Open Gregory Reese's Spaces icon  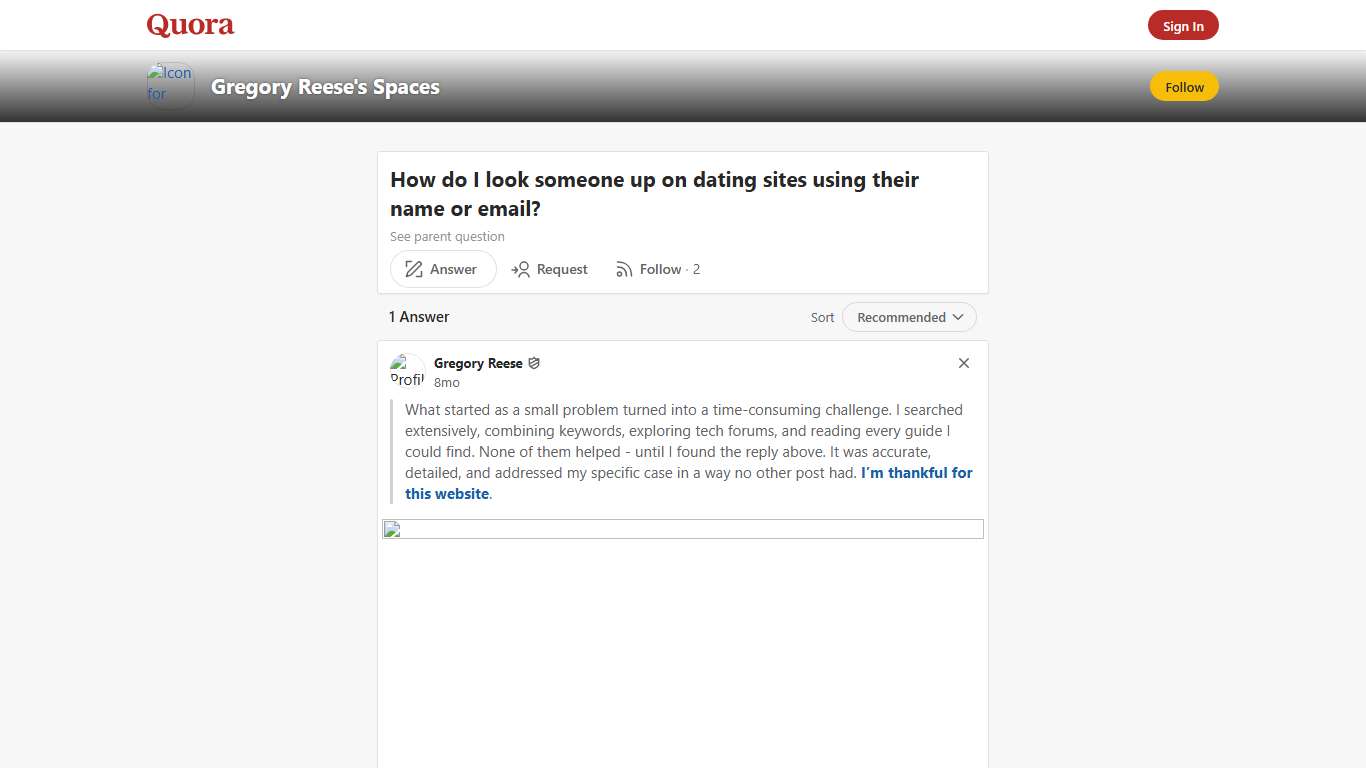169,85
